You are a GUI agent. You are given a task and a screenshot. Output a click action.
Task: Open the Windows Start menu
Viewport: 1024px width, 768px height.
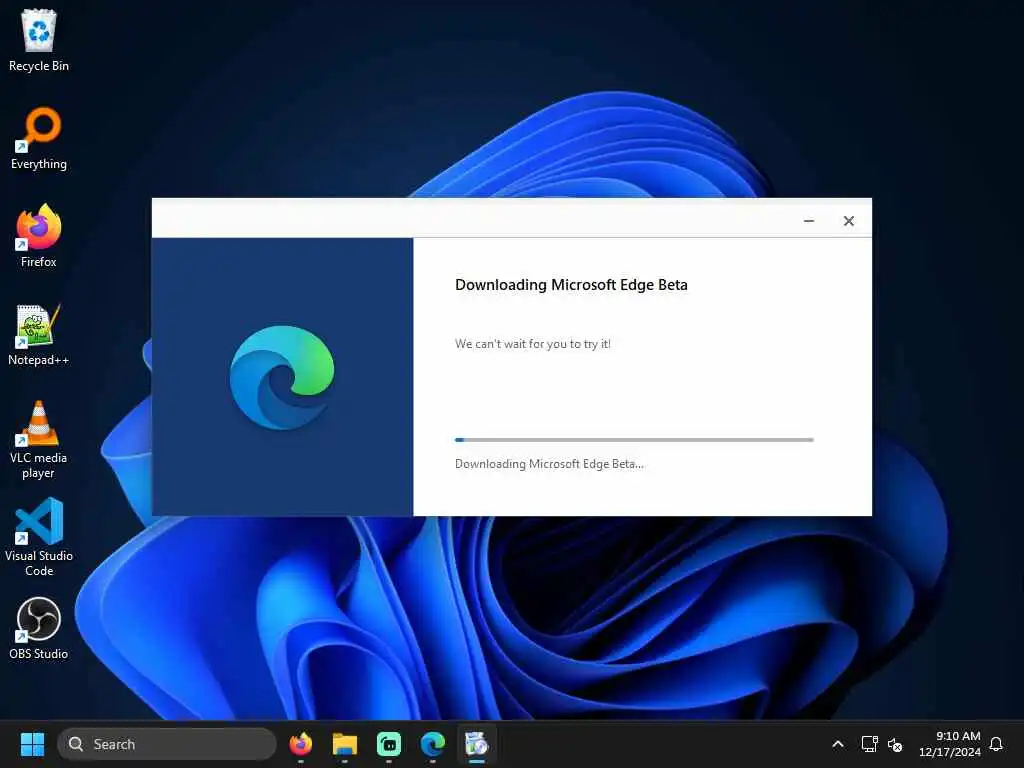click(x=32, y=744)
